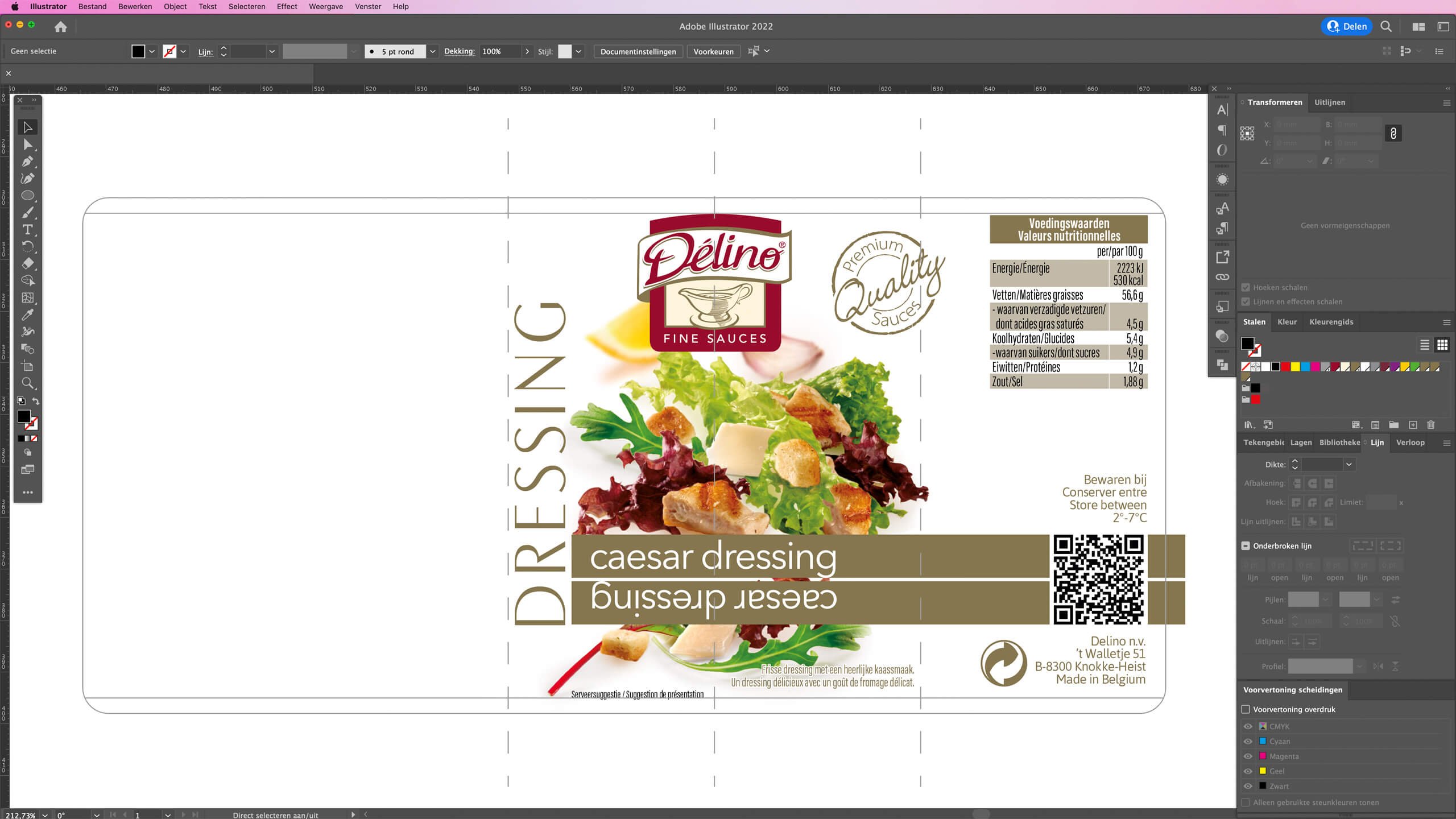Image resolution: width=1456 pixels, height=819 pixels.
Task: Open the Bestand menu
Action: pyautogui.click(x=92, y=7)
